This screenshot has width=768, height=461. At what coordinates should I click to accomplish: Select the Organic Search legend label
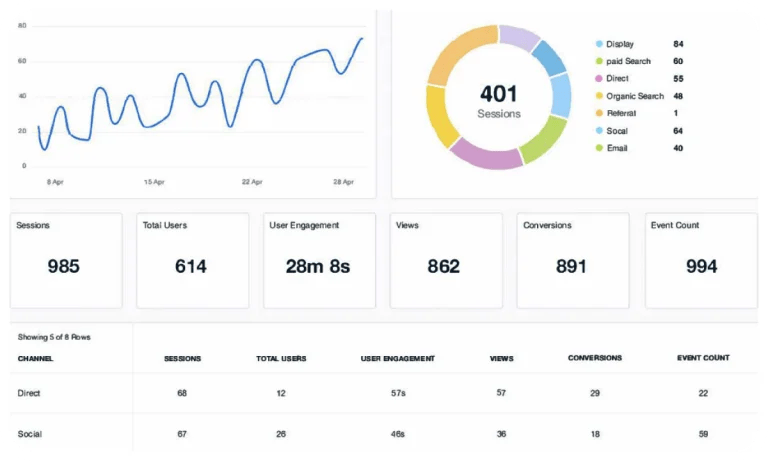pyautogui.click(x=635, y=96)
